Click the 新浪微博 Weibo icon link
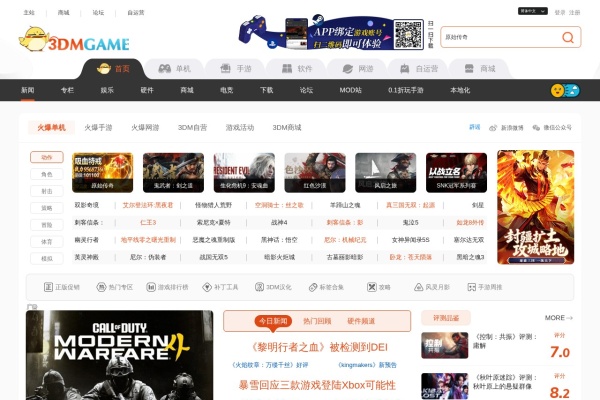This screenshot has height=400, width=600. click(x=506, y=128)
